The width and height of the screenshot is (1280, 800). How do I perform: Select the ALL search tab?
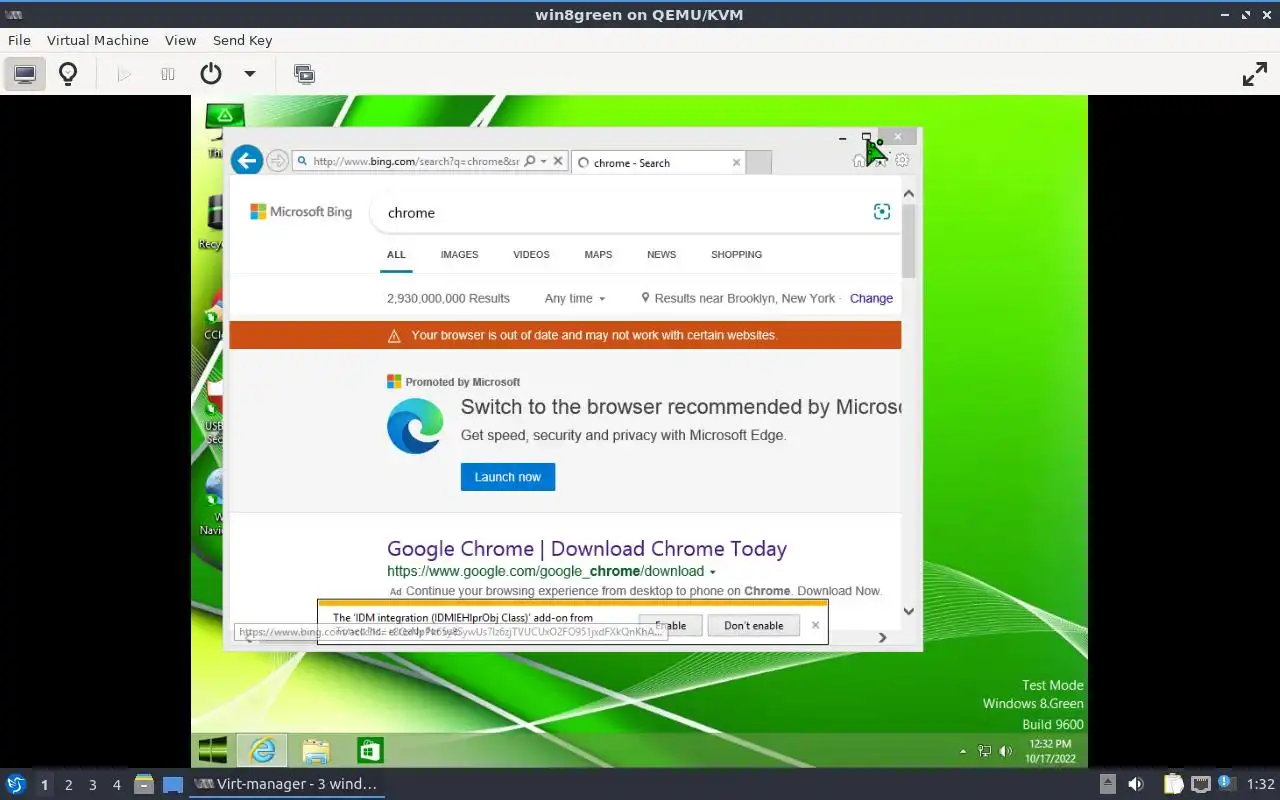396,255
